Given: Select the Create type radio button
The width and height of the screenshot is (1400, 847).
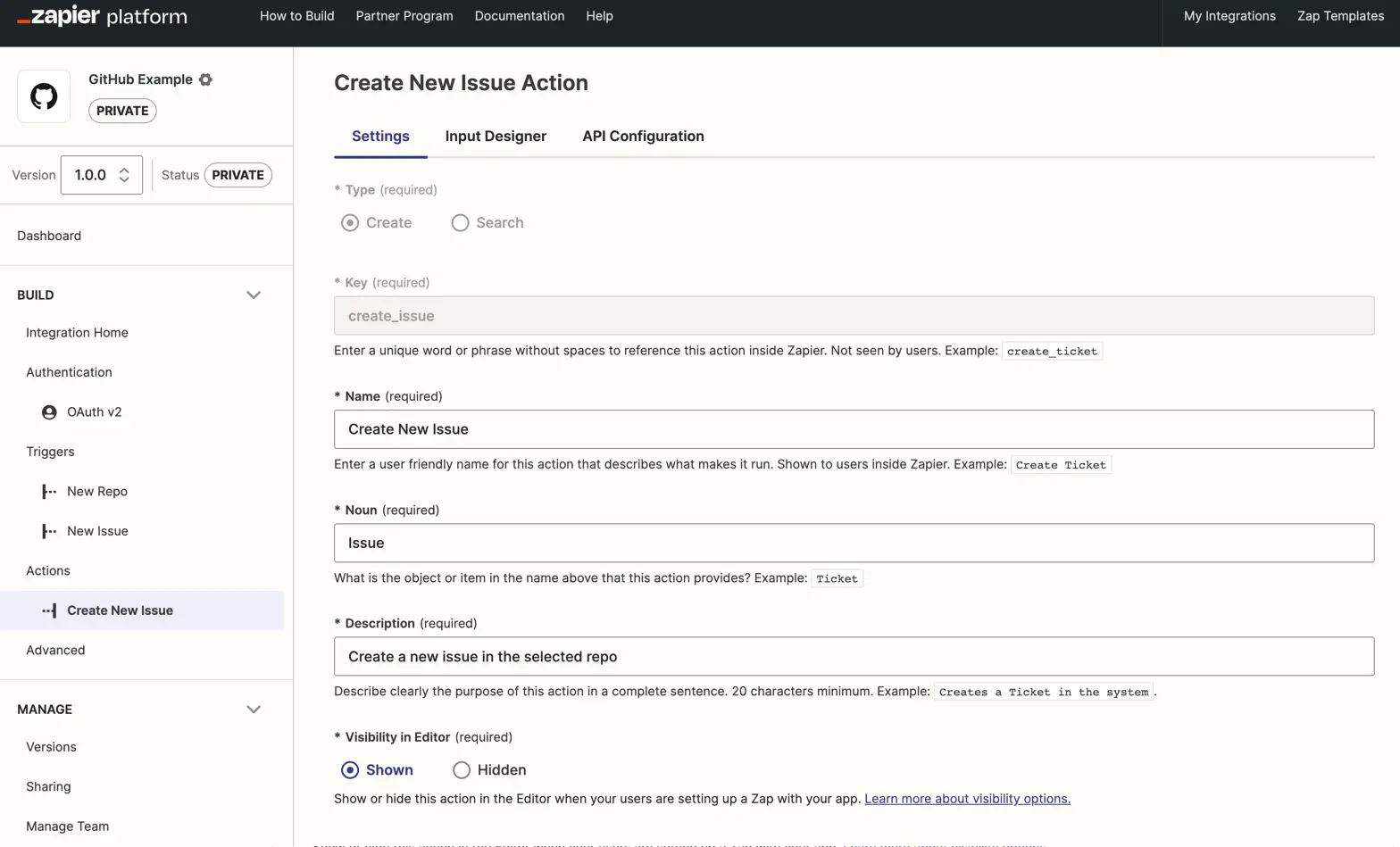Looking at the screenshot, I should [x=350, y=223].
